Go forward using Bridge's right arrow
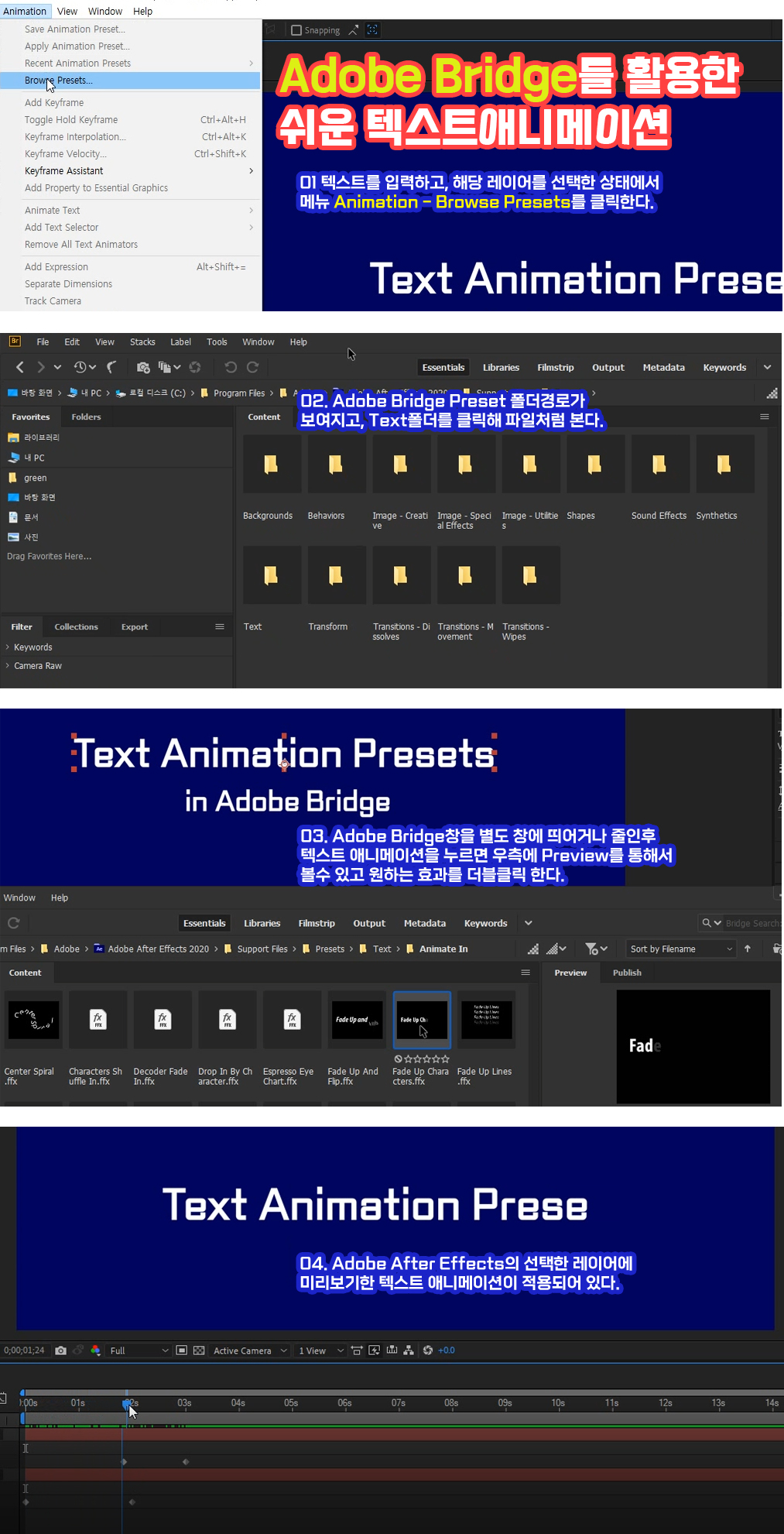784x1534 pixels. tap(40, 367)
